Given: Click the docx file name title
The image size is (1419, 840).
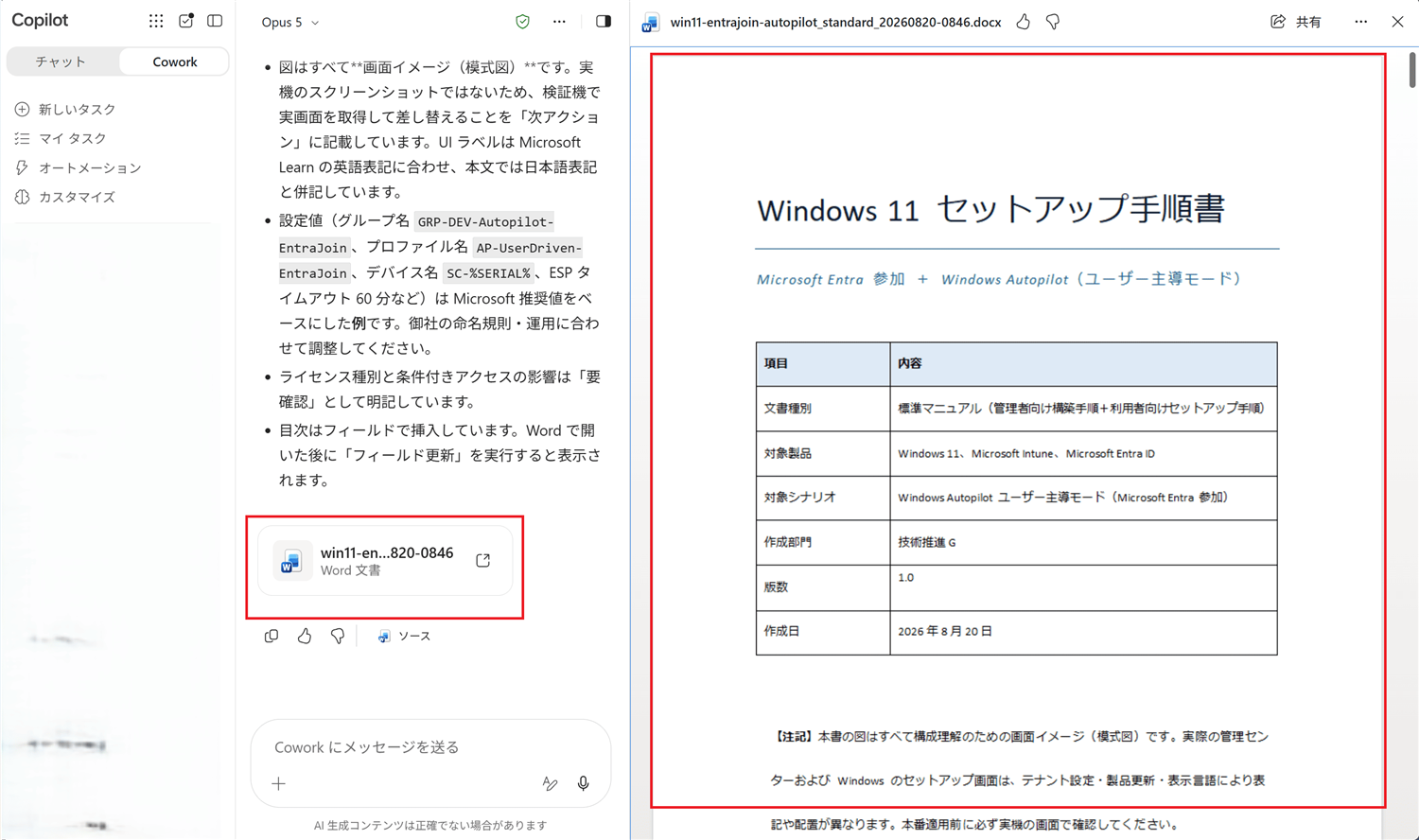Looking at the screenshot, I should pyautogui.click(x=835, y=22).
